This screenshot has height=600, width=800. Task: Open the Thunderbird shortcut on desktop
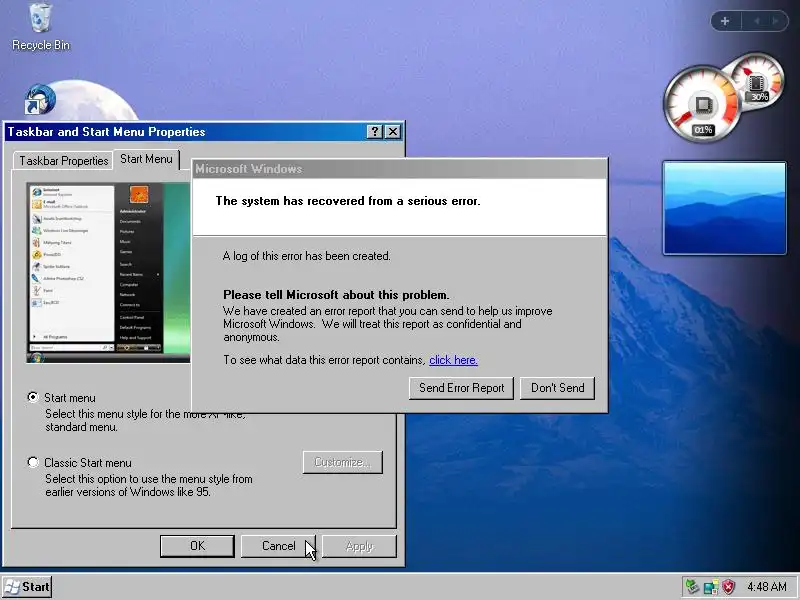coord(40,99)
